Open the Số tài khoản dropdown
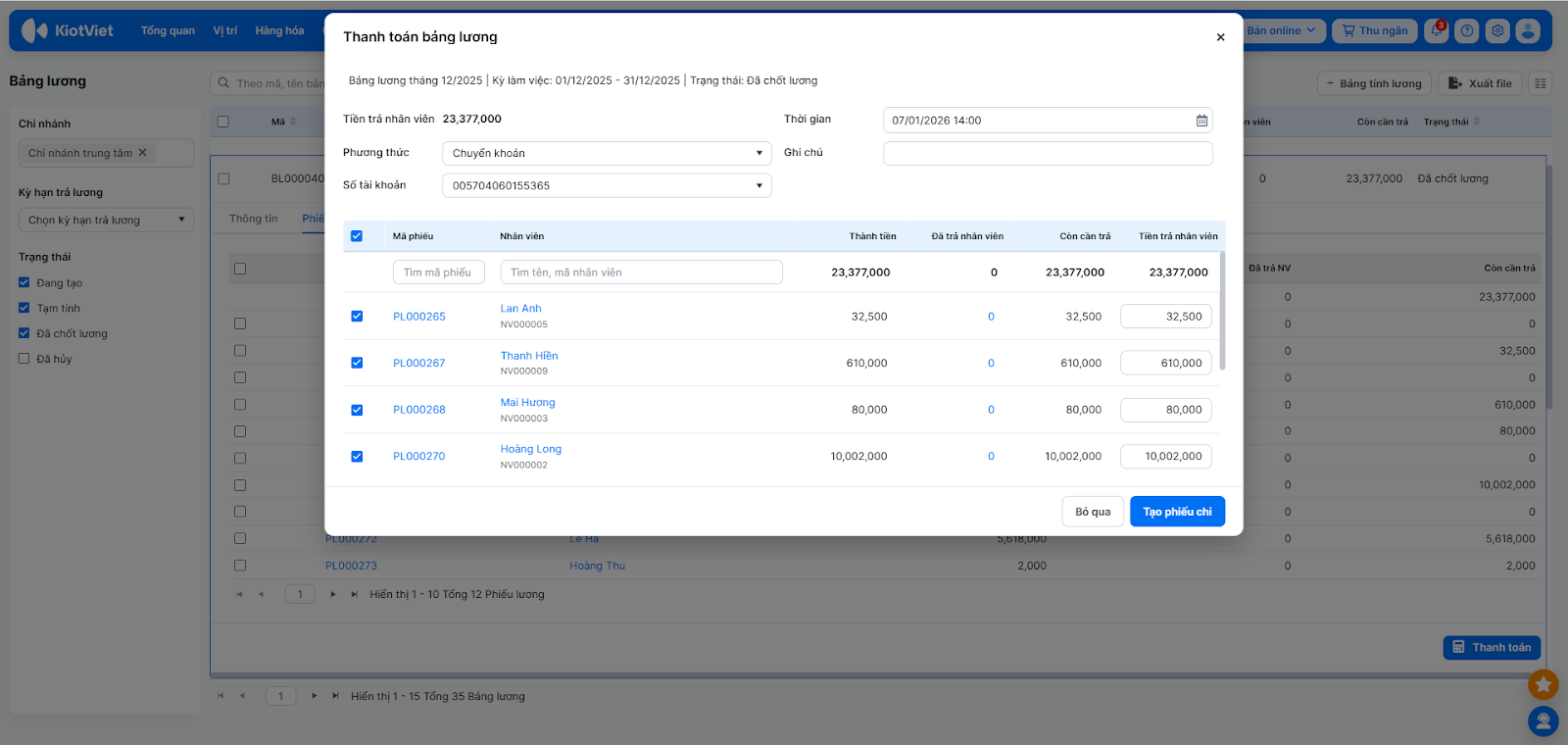 pyautogui.click(x=607, y=185)
